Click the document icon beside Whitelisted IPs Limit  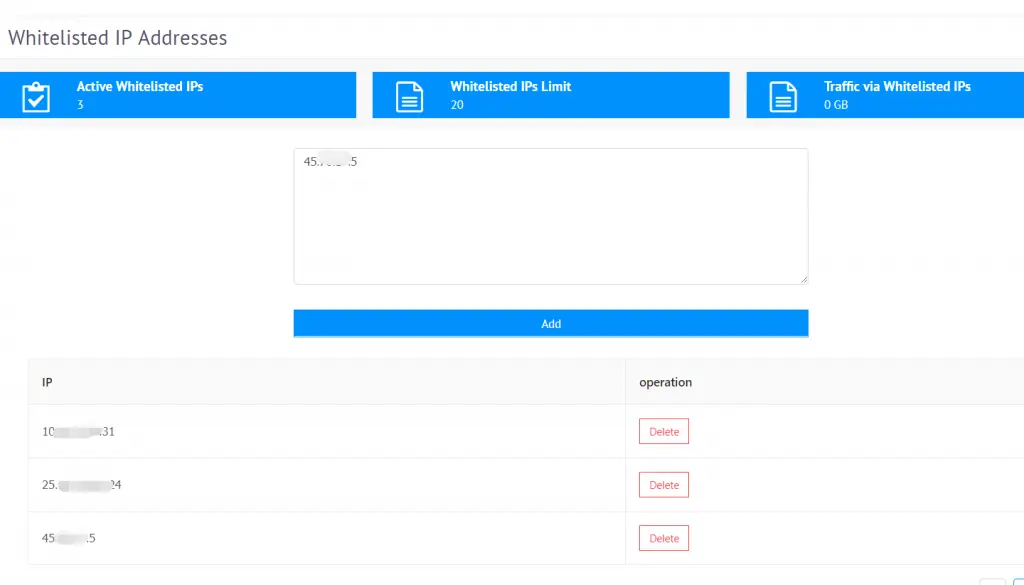coord(409,97)
